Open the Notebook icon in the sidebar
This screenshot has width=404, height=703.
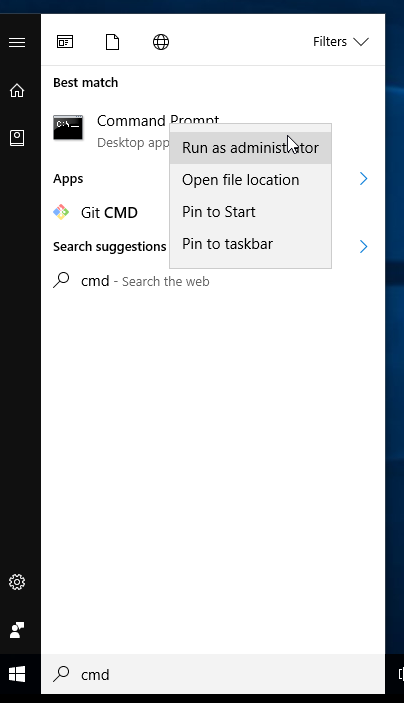coord(17,138)
